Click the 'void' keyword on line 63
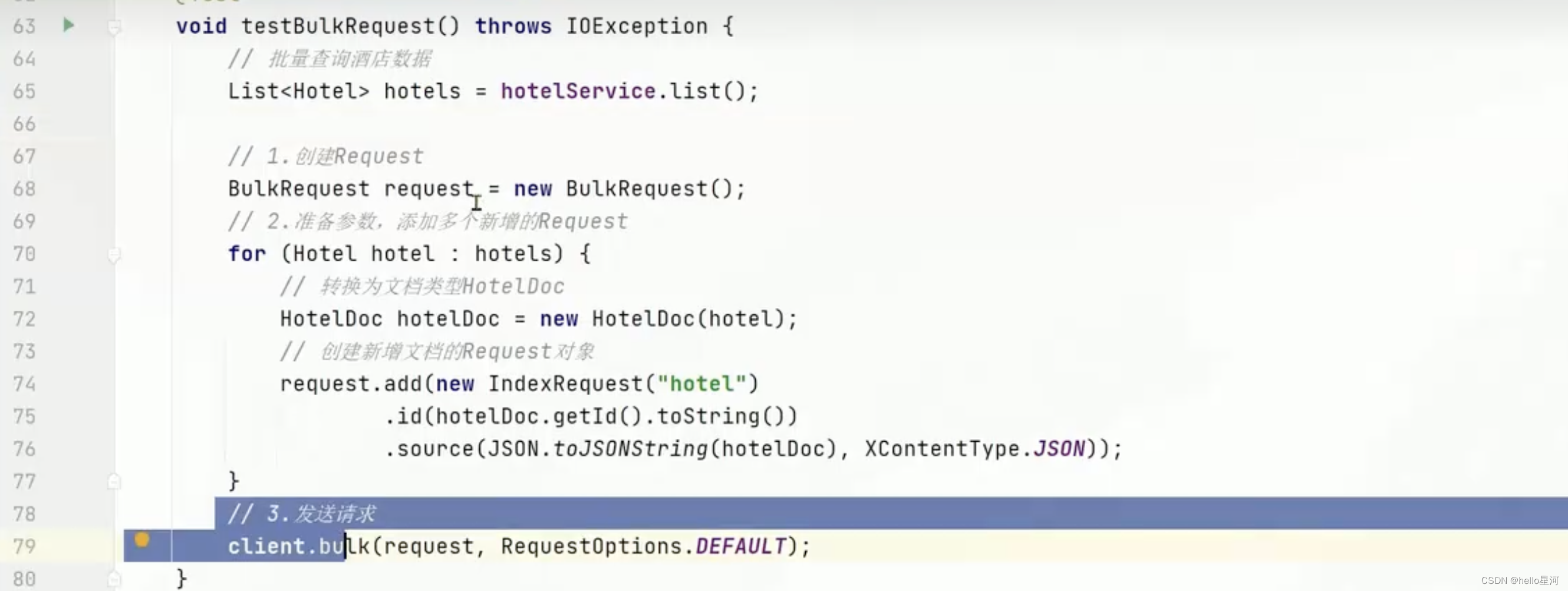Image resolution: width=1568 pixels, height=591 pixels. 202,26
